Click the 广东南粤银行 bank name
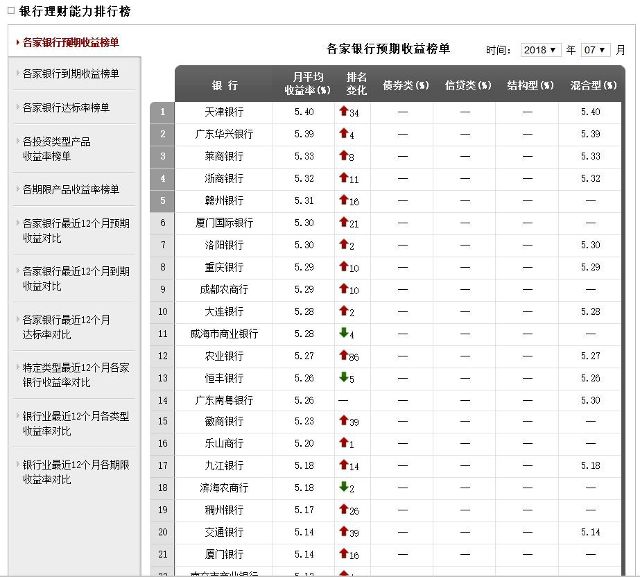 (224, 400)
